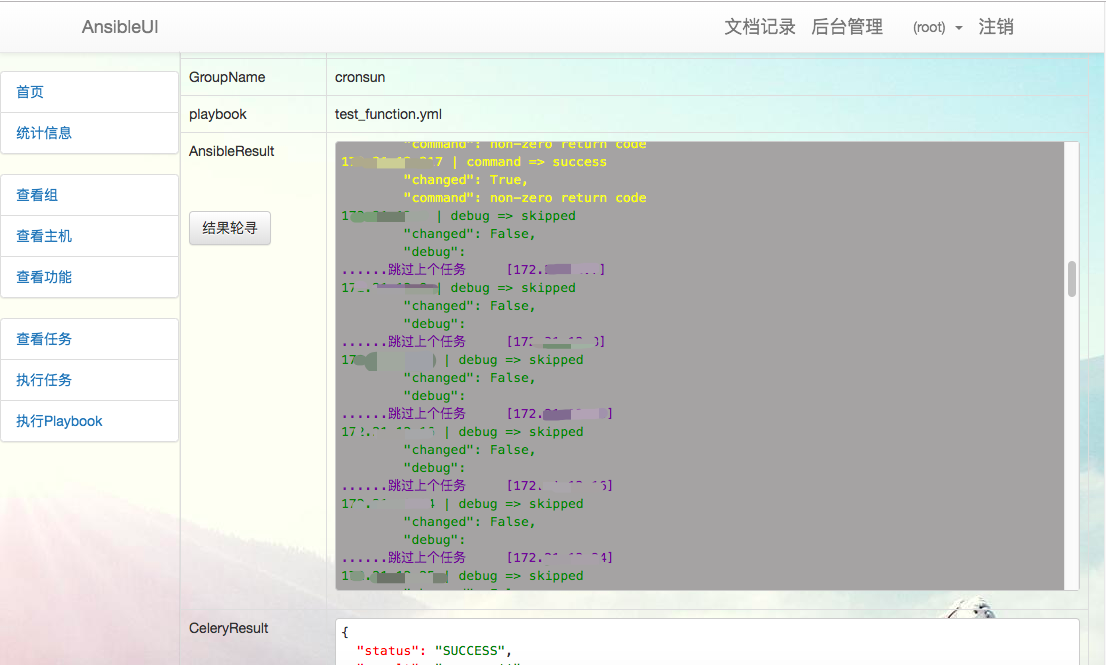Click the playbook label cell
Image resolution: width=1106 pixels, height=665 pixels.
(253, 114)
